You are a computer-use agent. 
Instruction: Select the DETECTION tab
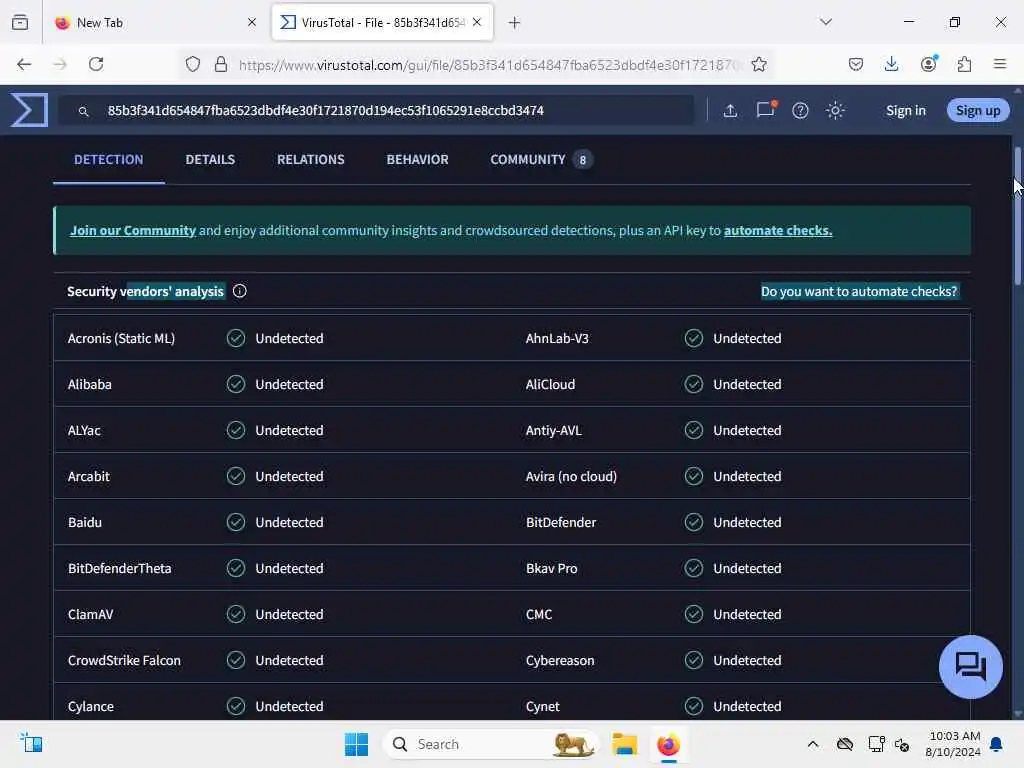tap(108, 159)
